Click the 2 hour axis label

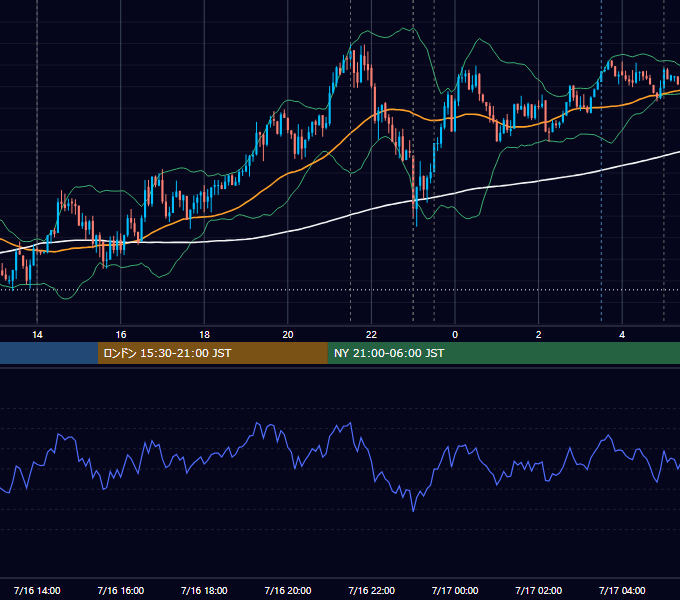(x=539, y=335)
